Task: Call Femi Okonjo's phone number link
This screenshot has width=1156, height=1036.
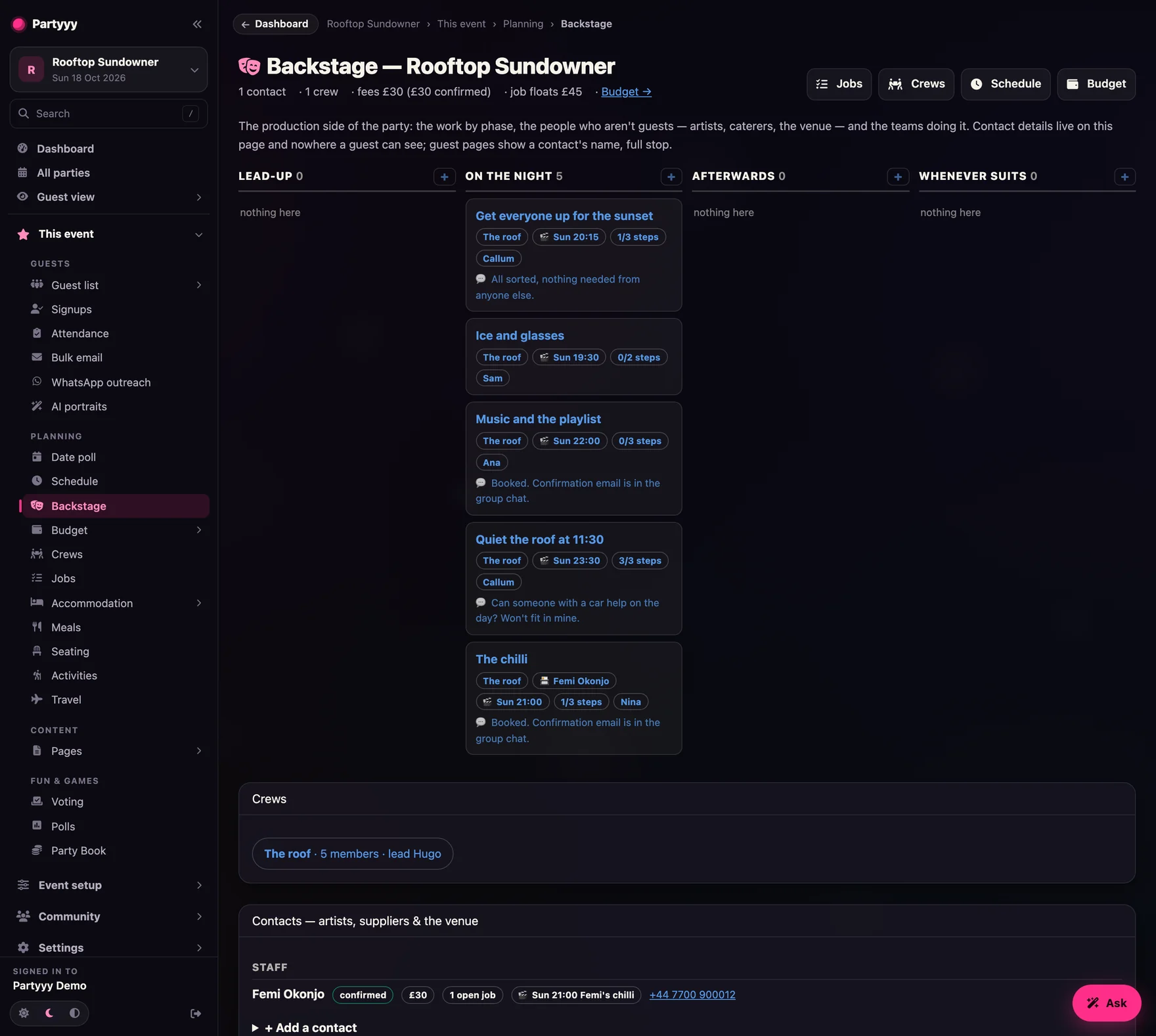Action: (692, 995)
